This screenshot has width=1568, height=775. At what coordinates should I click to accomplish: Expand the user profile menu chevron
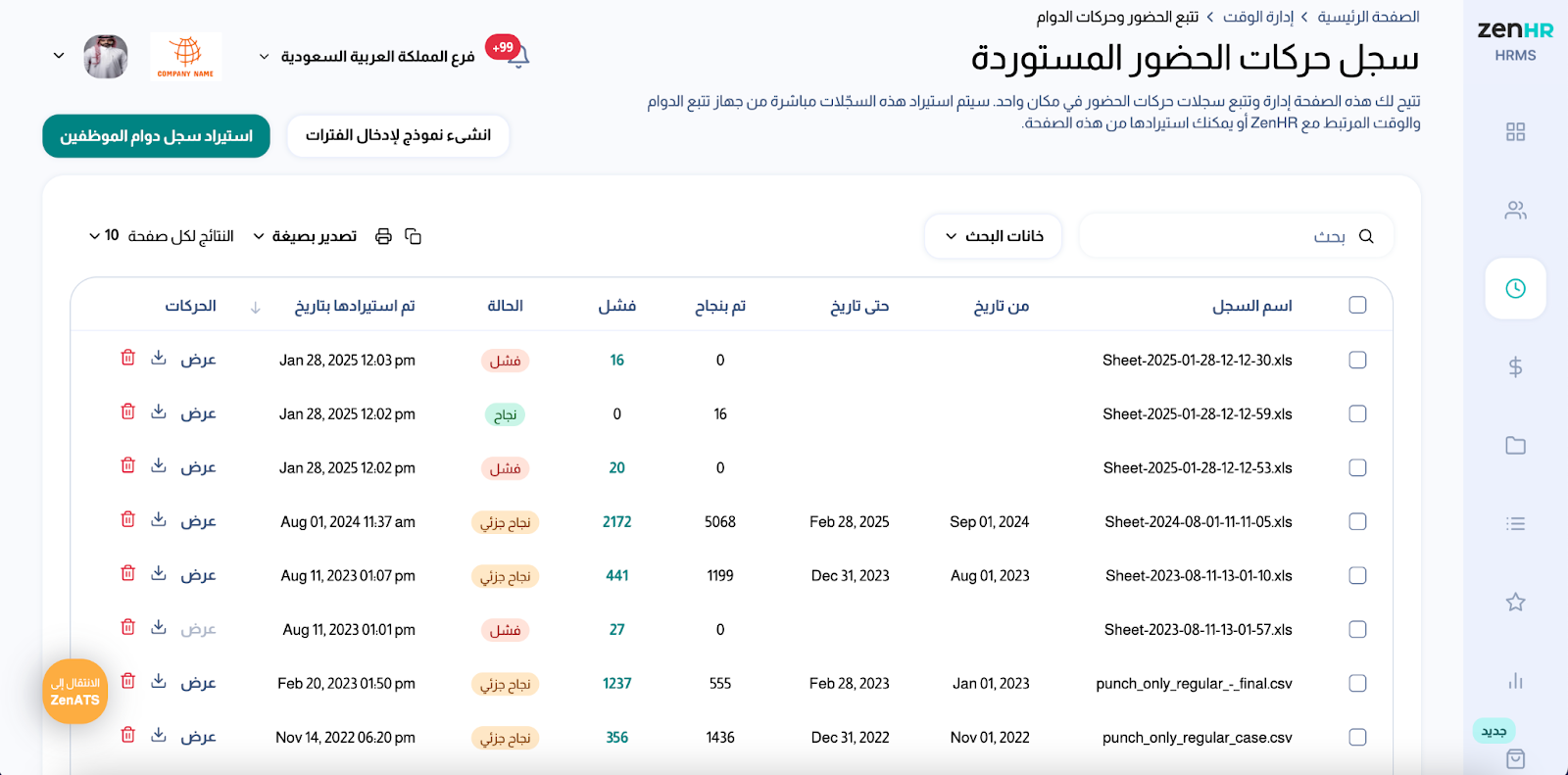(59, 56)
